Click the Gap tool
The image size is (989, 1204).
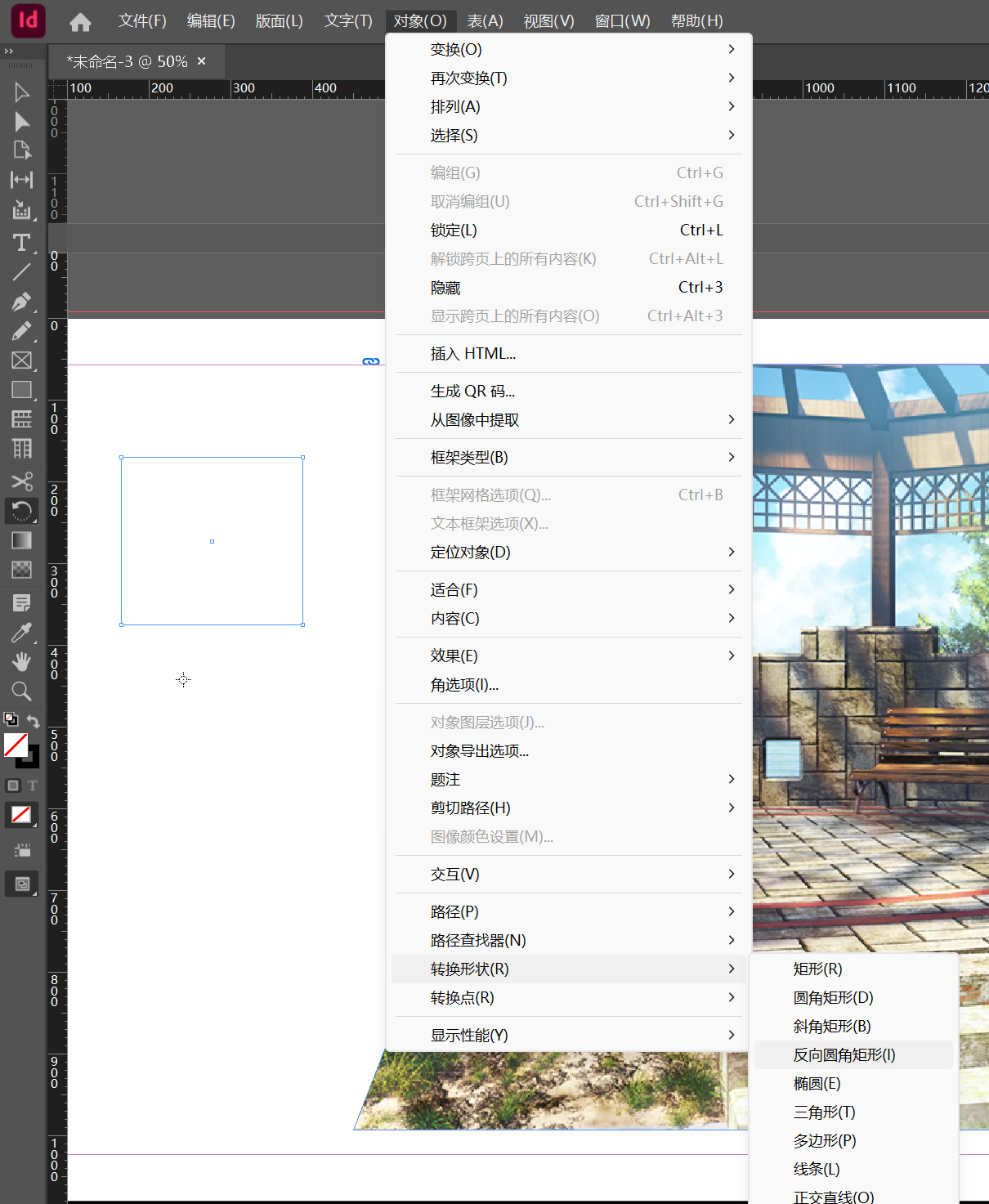tap(21, 180)
